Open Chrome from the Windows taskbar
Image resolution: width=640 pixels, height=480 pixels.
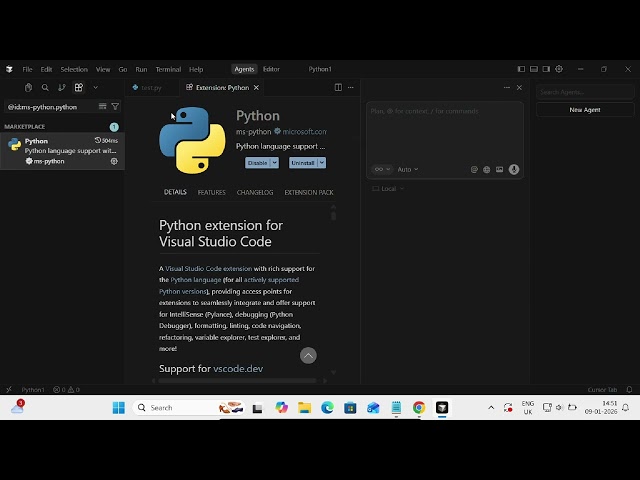[x=419, y=408]
